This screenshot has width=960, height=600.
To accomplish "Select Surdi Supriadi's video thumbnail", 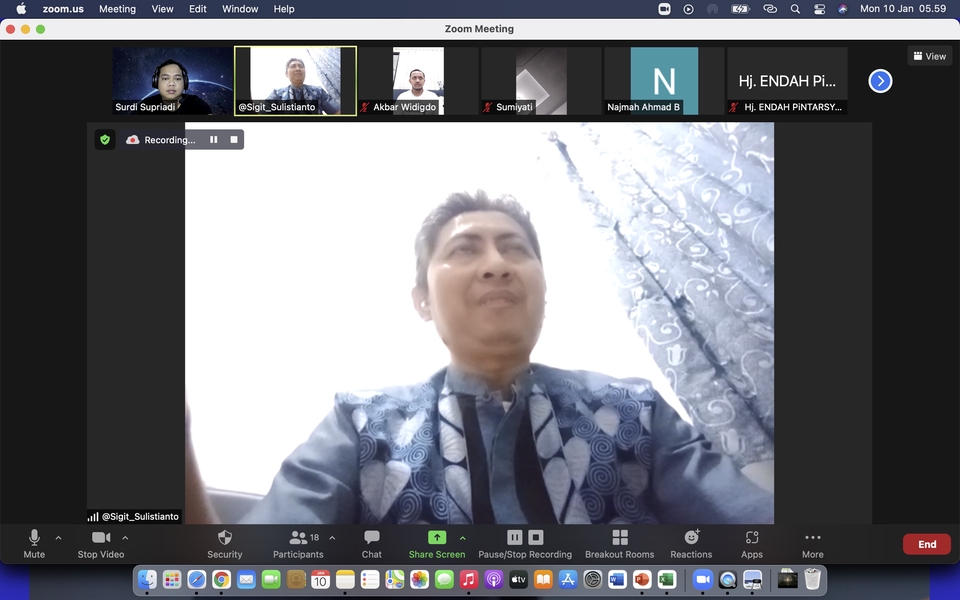I will pyautogui.click(x=173, y=81).
